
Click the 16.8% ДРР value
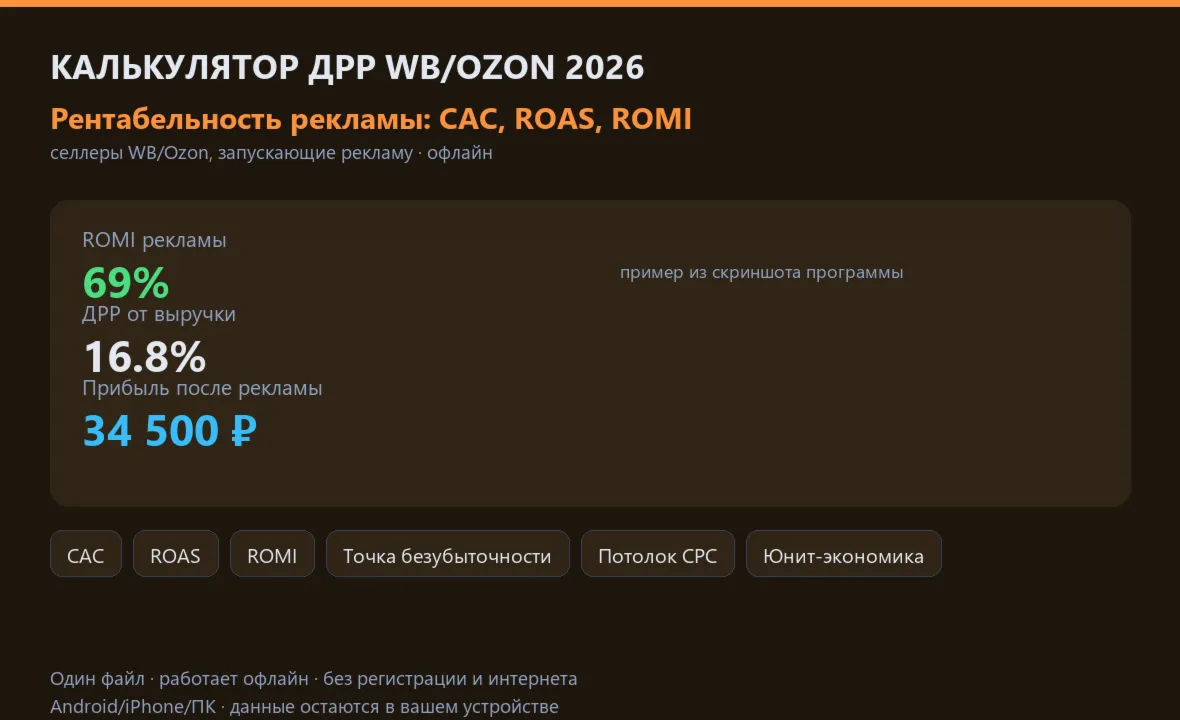pyautogui.click(x=144, y=357)
